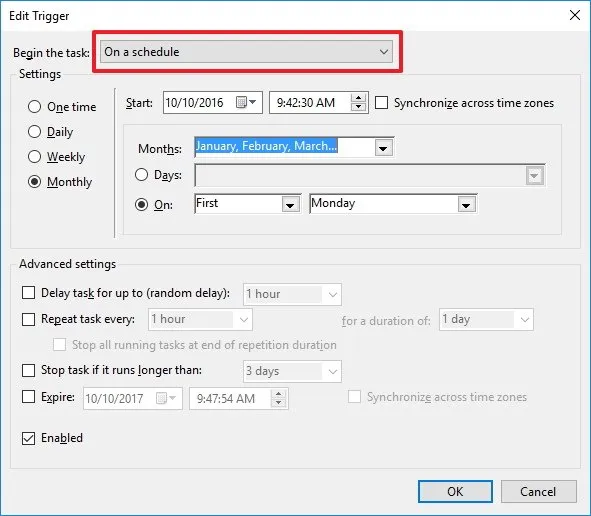Open the Start date calendar picker icon
The width and height of the screenshot is (591, 516).
click(x=246, y=103)
